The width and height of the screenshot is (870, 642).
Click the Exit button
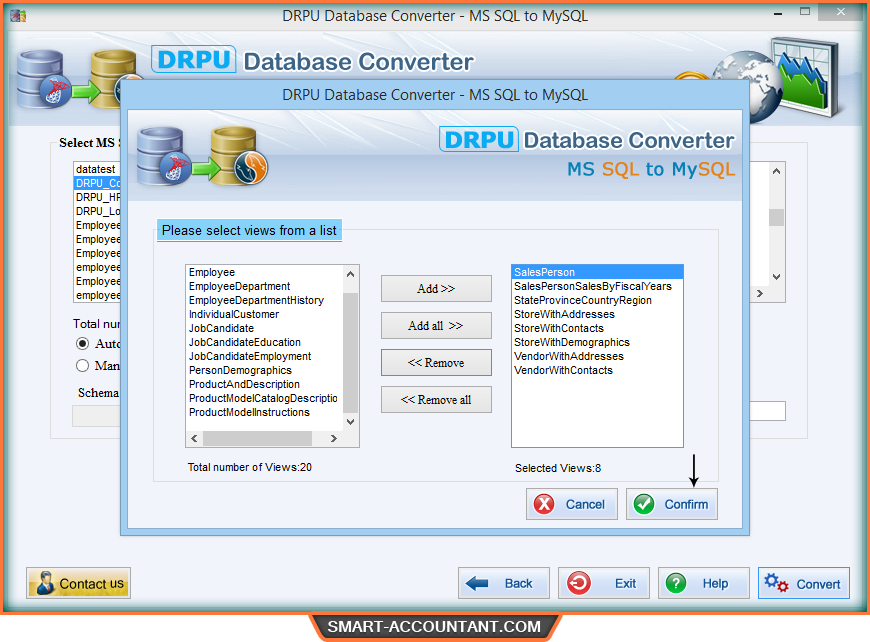604,583
